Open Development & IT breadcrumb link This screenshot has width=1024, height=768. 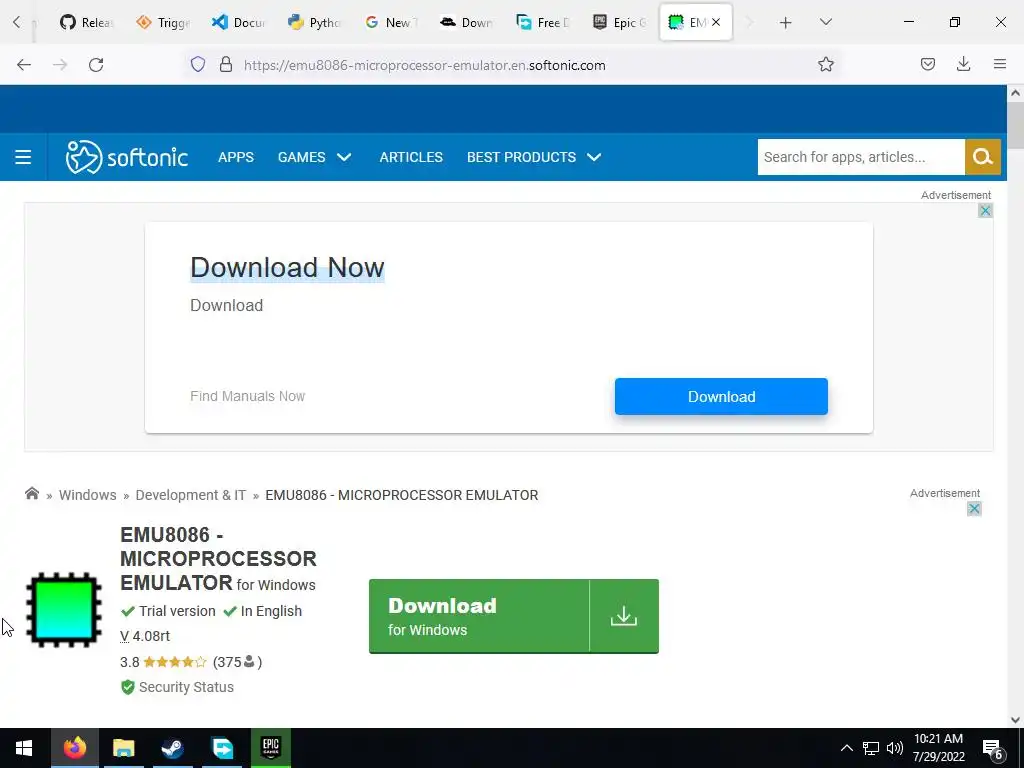tap(191, 495)
